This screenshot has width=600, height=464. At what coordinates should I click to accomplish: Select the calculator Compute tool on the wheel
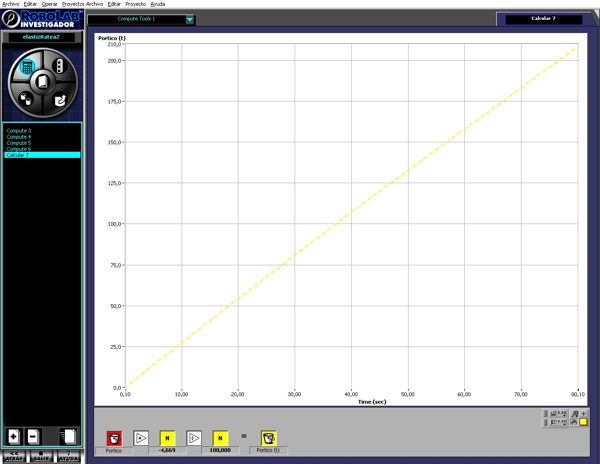click(27, 68)
